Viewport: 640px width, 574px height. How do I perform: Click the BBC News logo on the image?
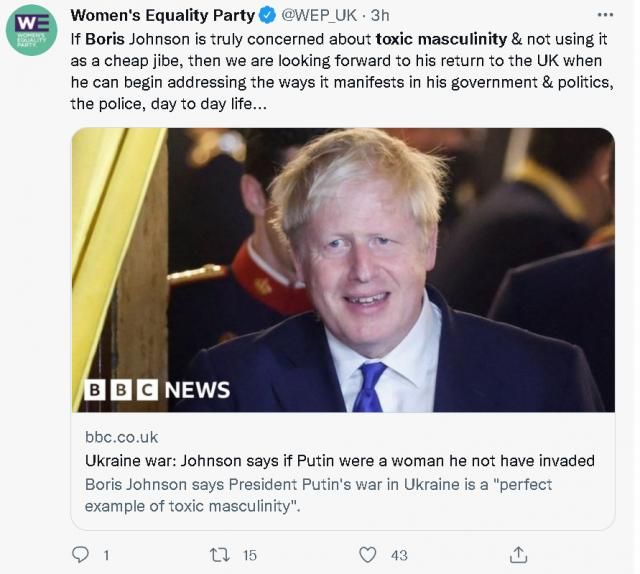(156, 389)
